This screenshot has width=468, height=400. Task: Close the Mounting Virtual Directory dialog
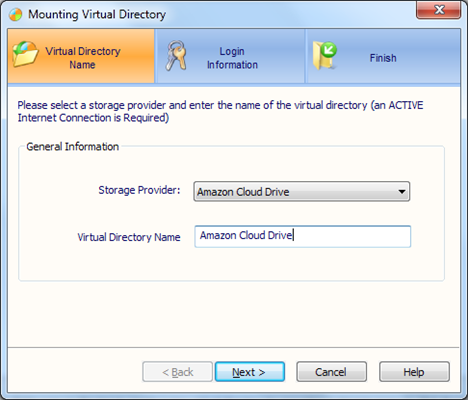tap(439, 10)
